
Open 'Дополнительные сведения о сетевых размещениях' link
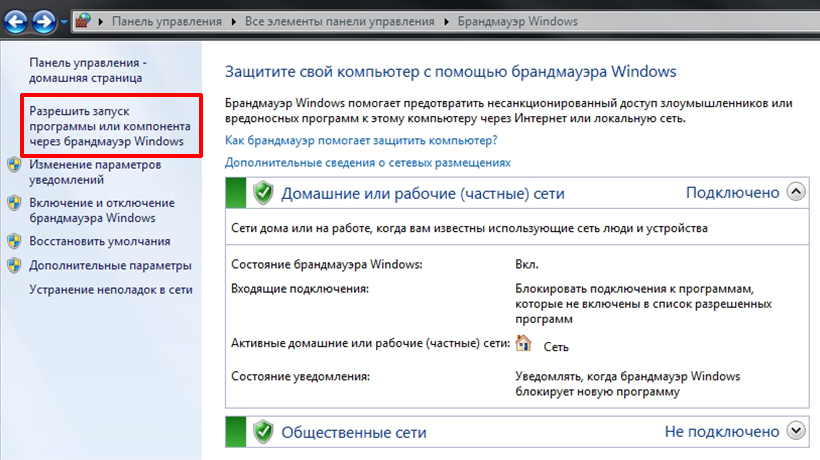368,163
